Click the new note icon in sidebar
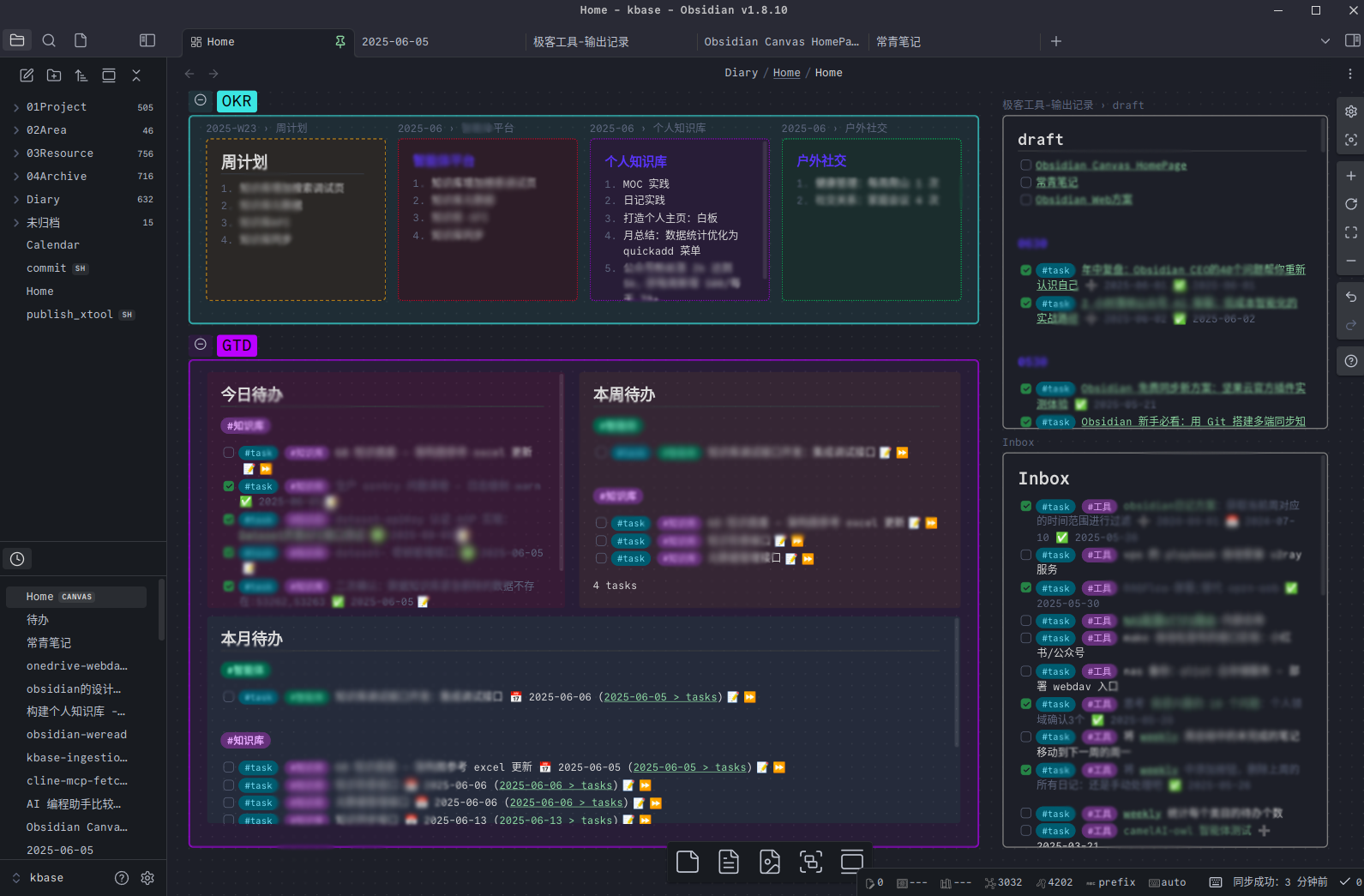1364x896 pixels. pyautogui.click(x=27, y=75)
